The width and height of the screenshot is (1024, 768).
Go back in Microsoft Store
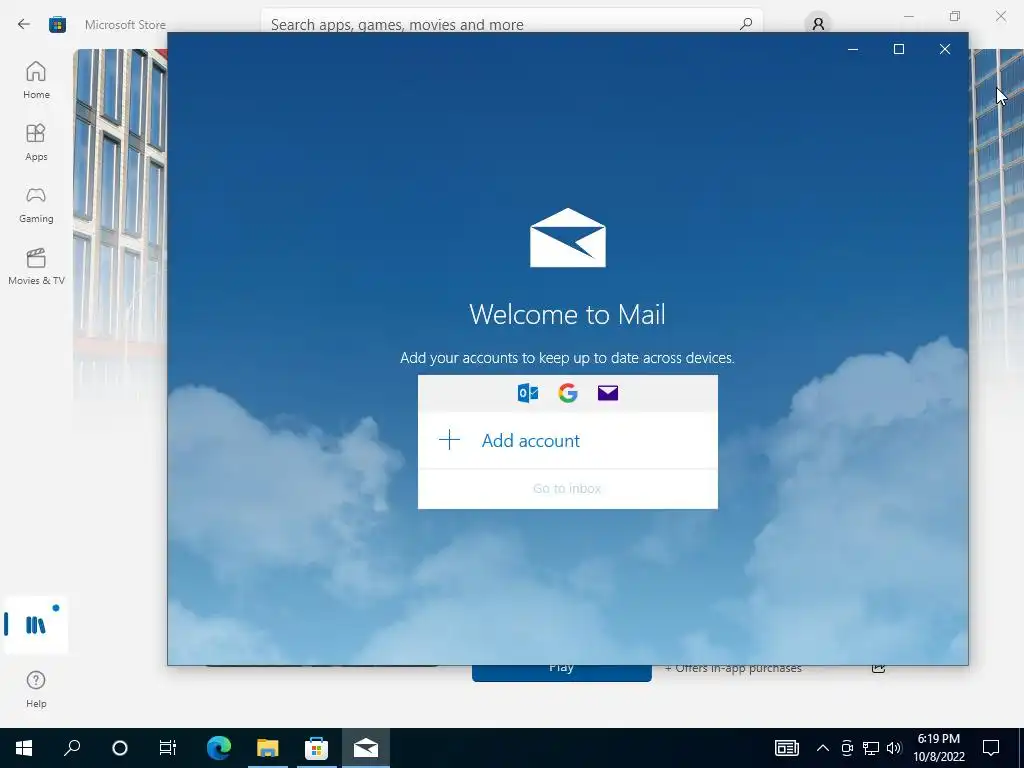point(24,24)
